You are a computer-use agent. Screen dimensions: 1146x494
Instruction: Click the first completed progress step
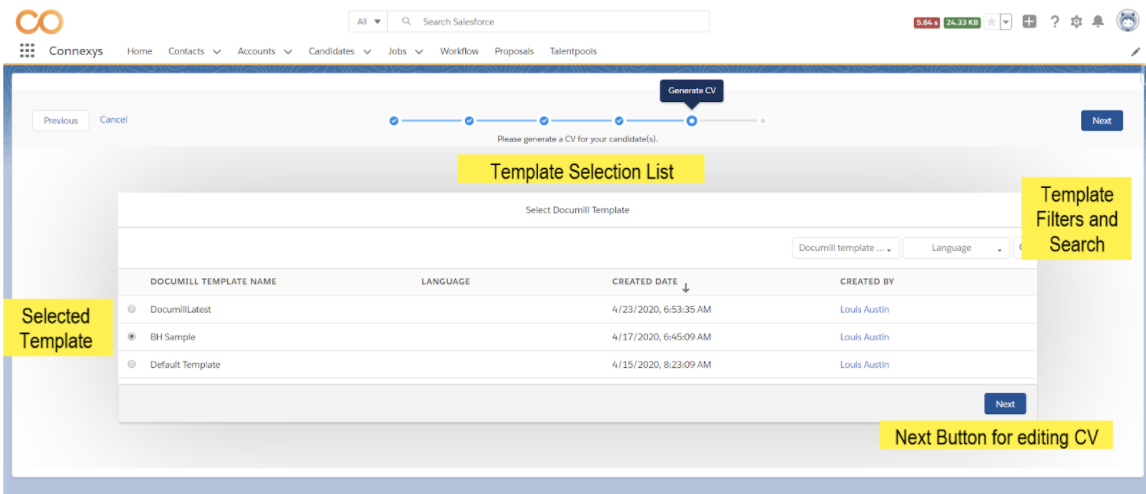coord(394,121)
